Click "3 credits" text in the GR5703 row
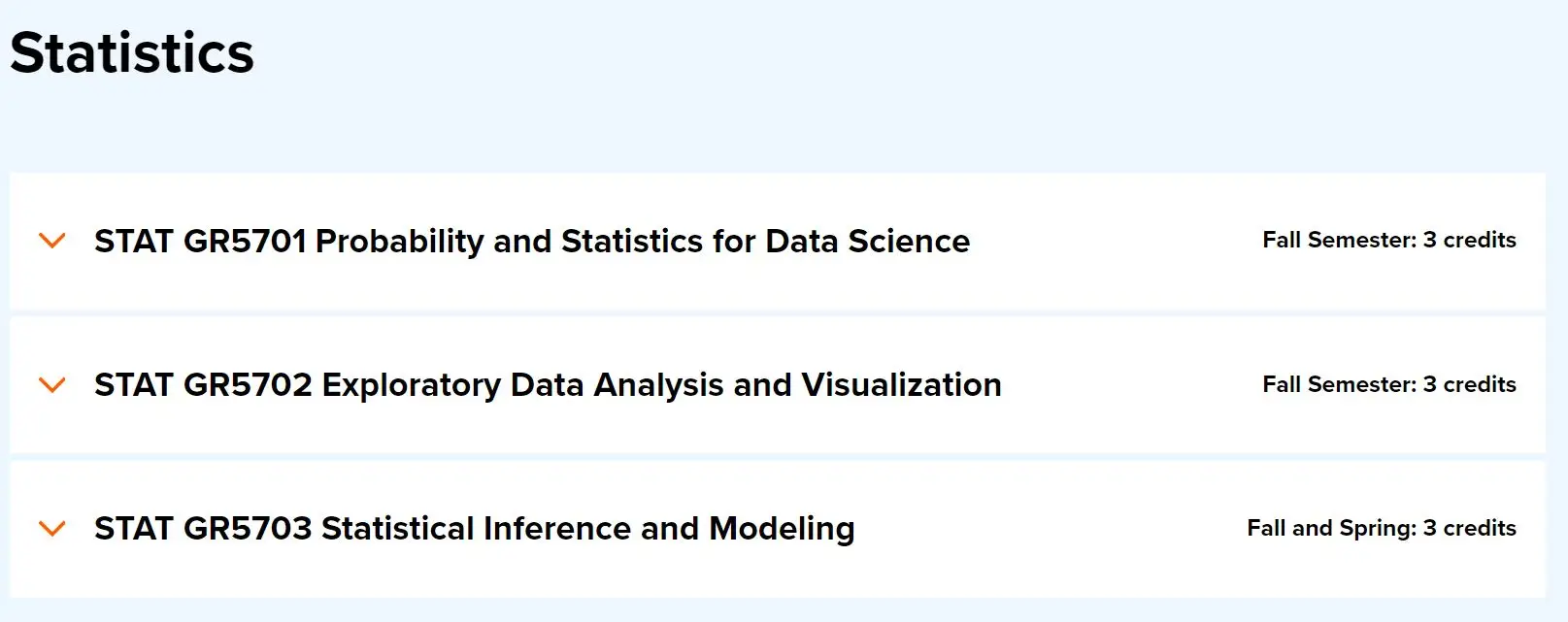Screen dimensions: 1568x622 (1469, 529)
